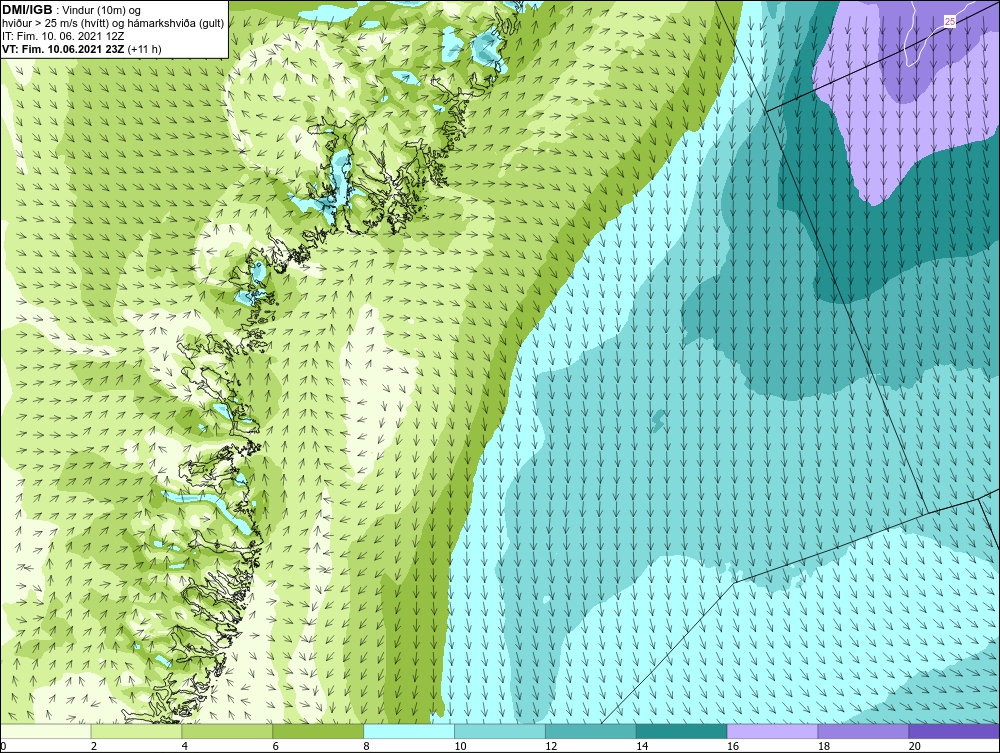The width and height of the screenshot is (1000, 753).
Task: Click the 8–10 m/s pale cyan legend swatch
Action: point(409,731)
